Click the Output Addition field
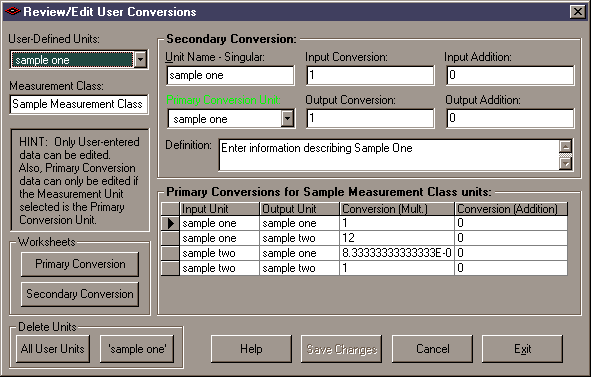 point(510,118)
